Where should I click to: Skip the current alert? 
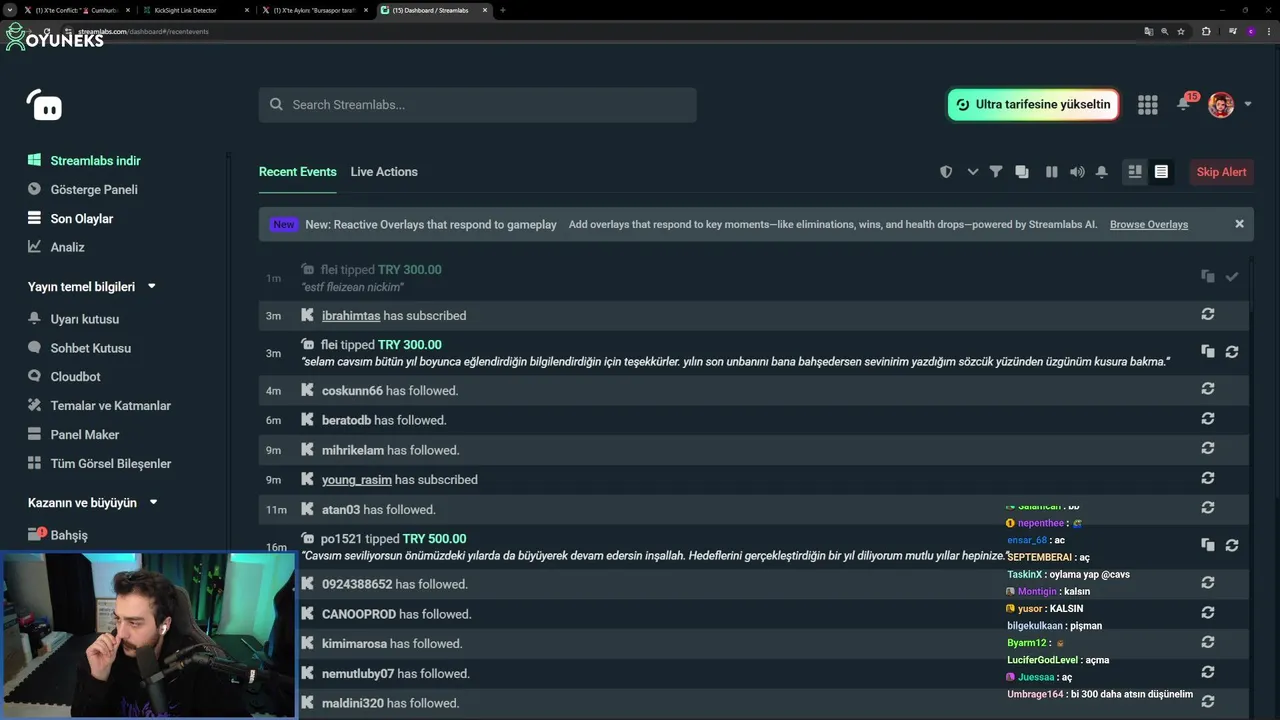1221,172
